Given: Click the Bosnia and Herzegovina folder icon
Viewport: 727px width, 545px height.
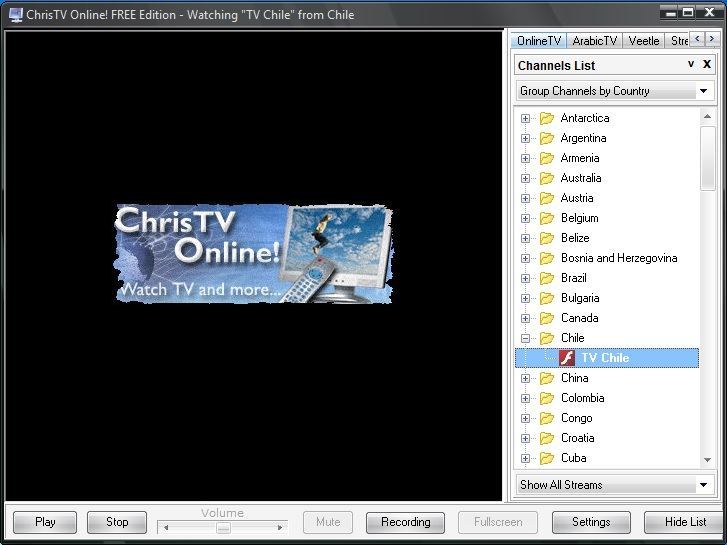Looking at the screenshot, I should tap(547, 258).
